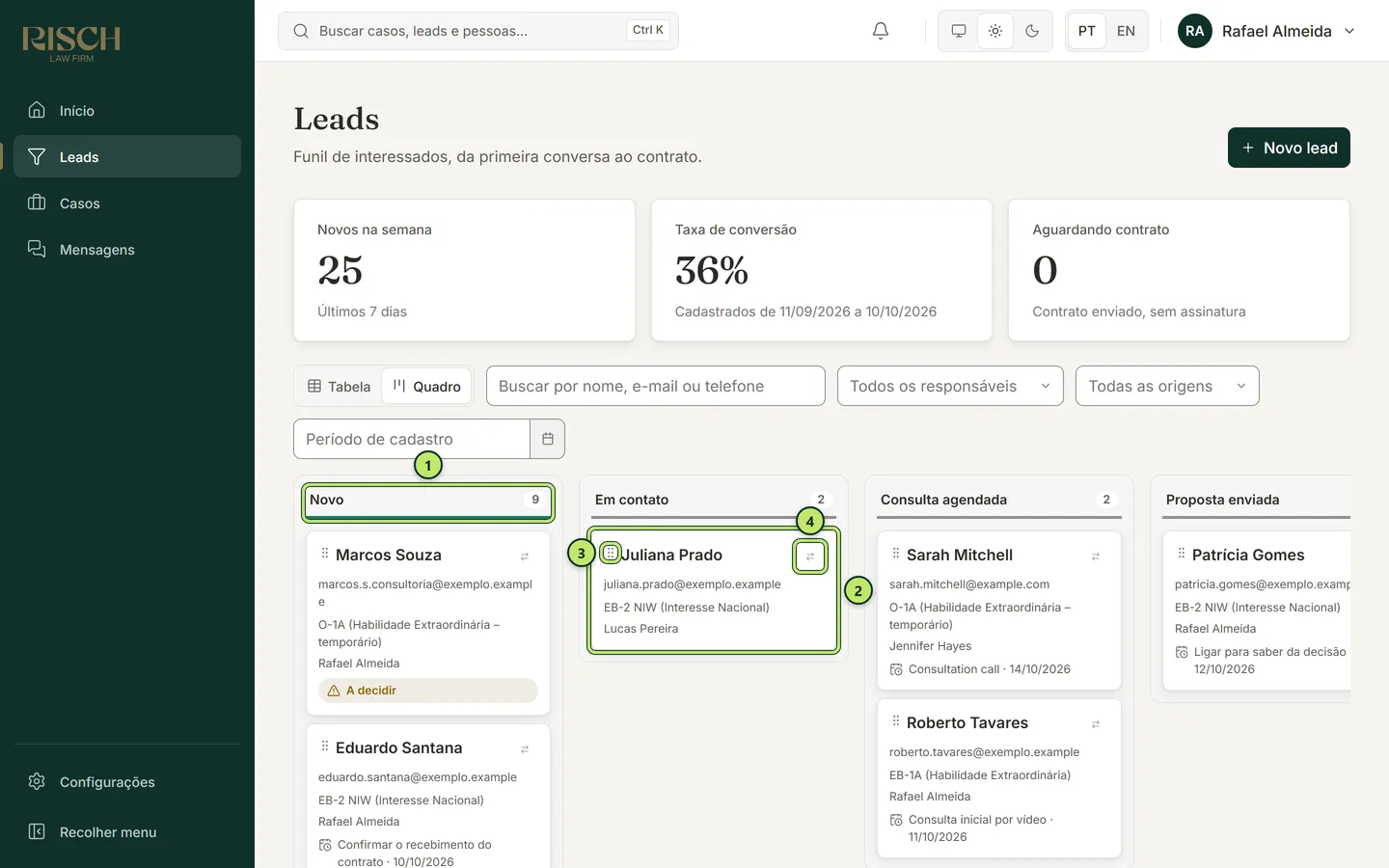Click move-stage icon on Juliana Prado card
Screen dimensions: 1389x868
pos(810,556)
